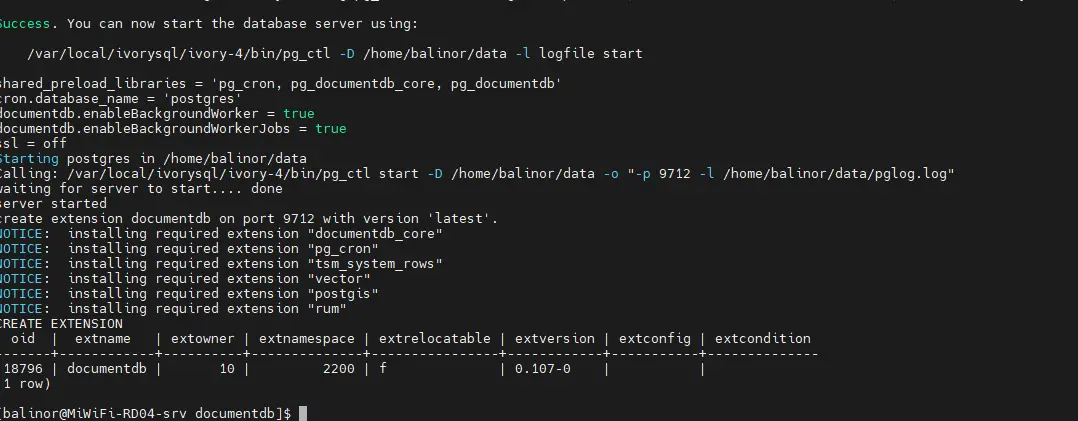The width and height of the screenshot is (1078, 421).
Task: Click 'true' value of enableBackgroundWorker
Action: coord(298,114)
